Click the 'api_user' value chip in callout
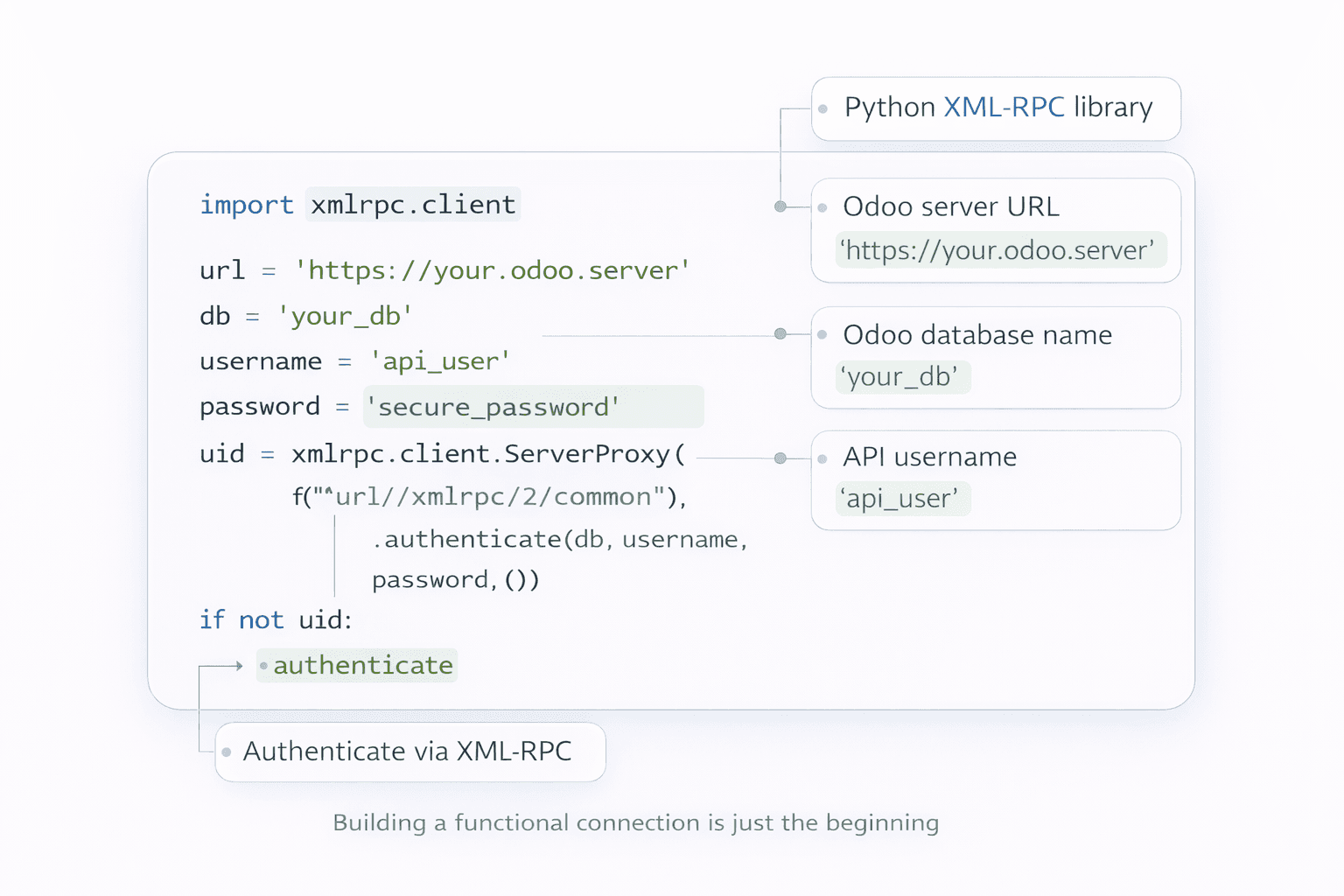Image resolution: width=1344 pixels, height=896 pixels. pos(902,499)
